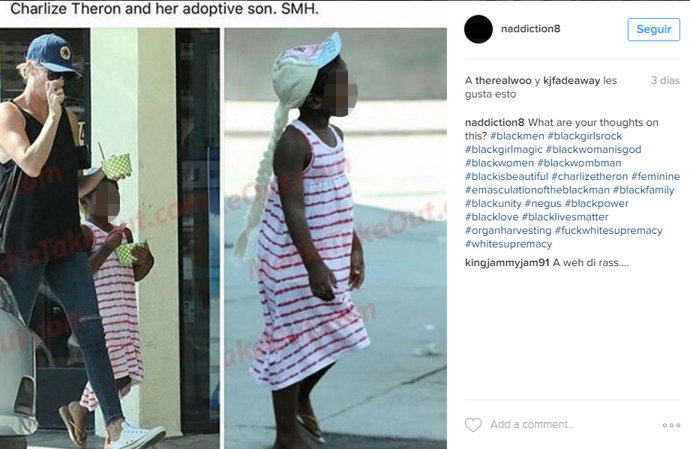Open kingjammyjam91 commenter profile
The width and height of the screenshot is (690, 449).
point(507,263)
